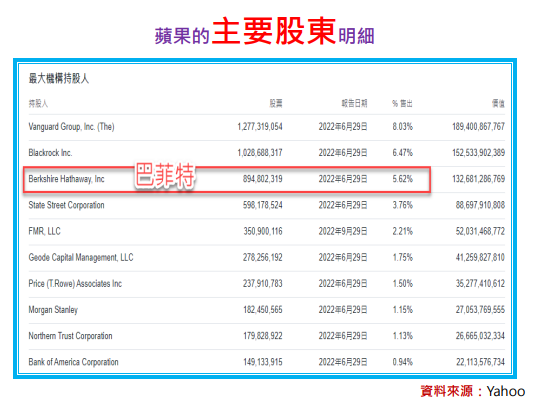Click the 持股人 column header

(x=38, y=103)
